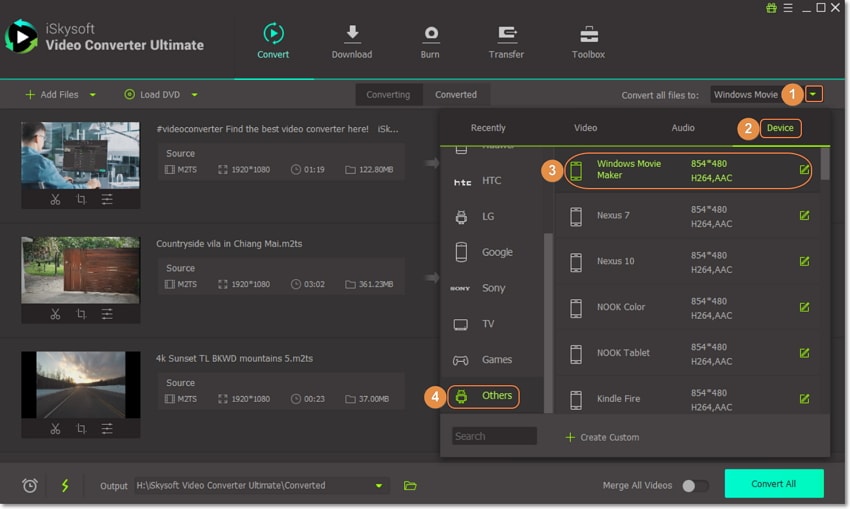
Task: Click the gift icon in title bar
Action: pos(771,8)
